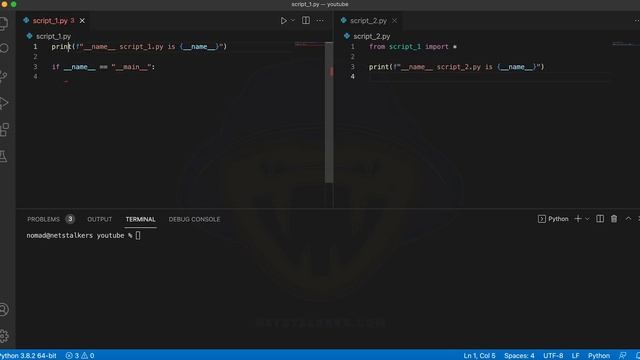Close the script_1.py tab
640x360 pixels.
click(x=82, y=20)
